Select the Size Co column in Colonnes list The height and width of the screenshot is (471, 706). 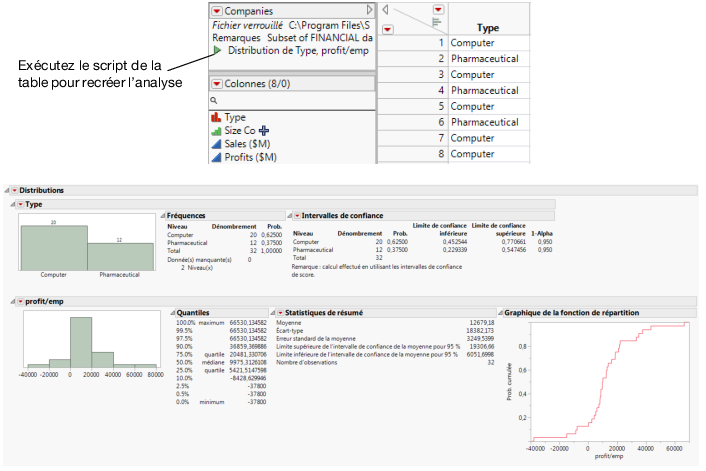tap(240, 131)
